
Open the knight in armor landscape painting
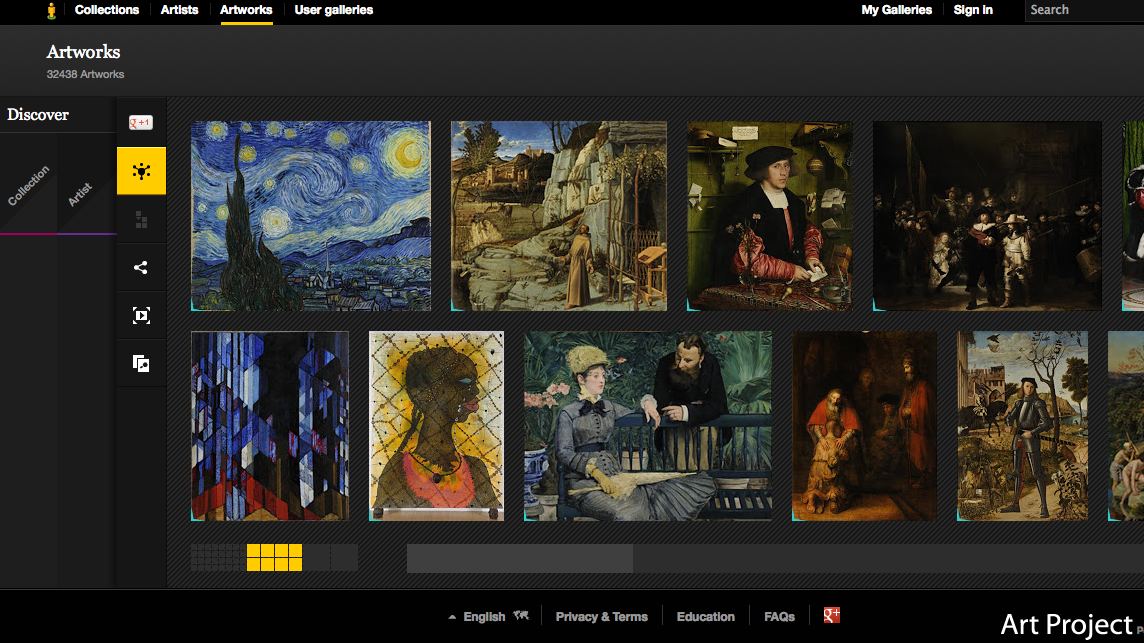(x=1022, y=426)
